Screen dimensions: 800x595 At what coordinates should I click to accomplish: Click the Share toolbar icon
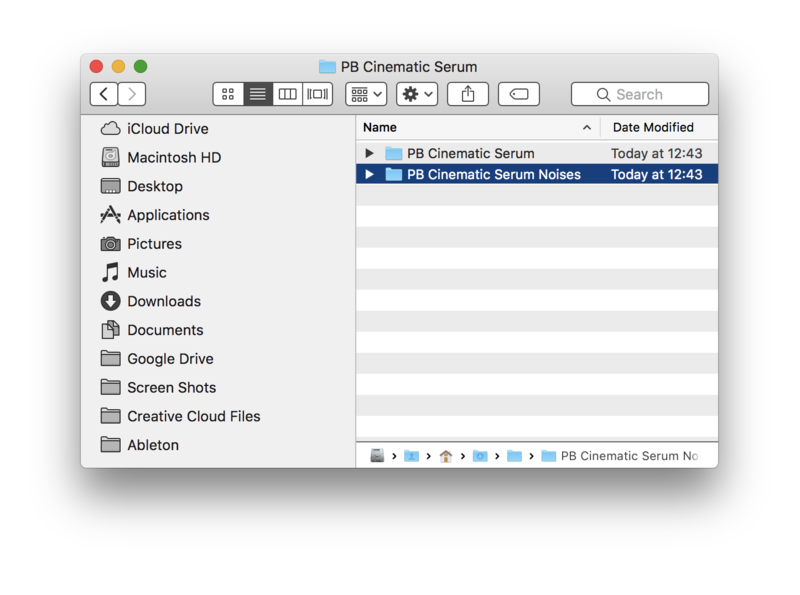click(467, 94)
